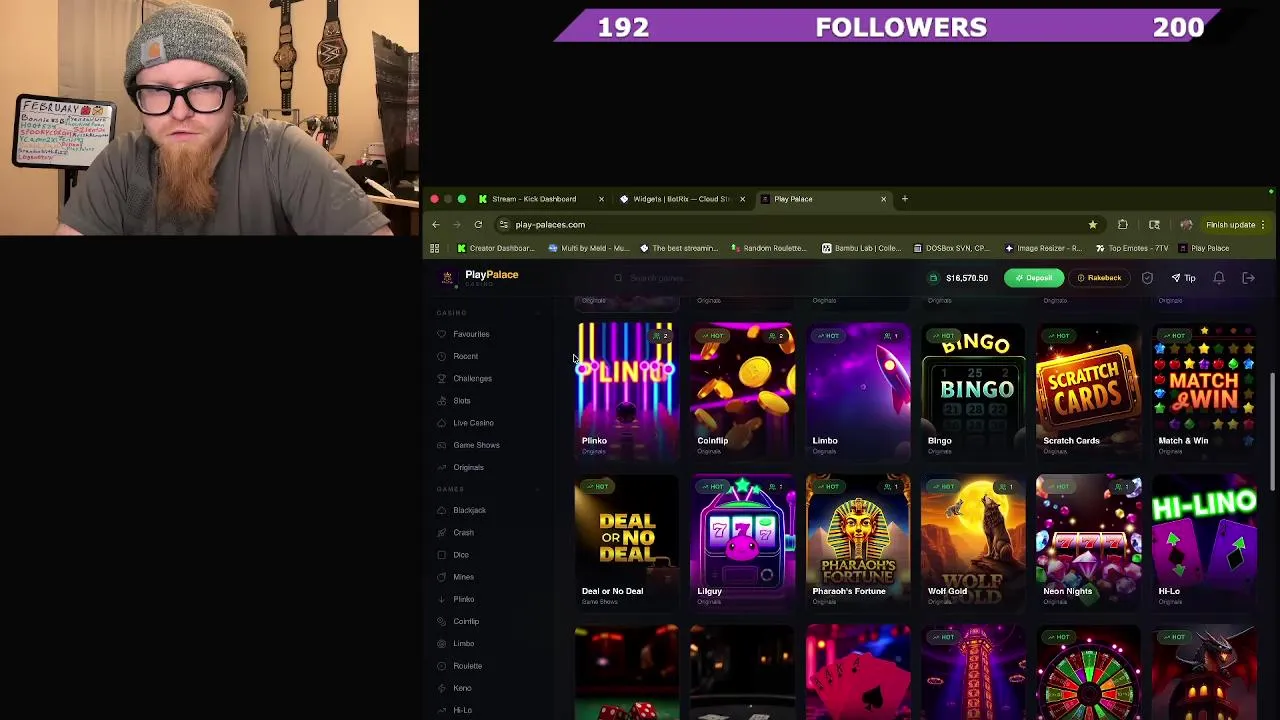Click the Coinflip sidebar icon
1280x720 pixels.
pyautogui.click(x=442, y=621)
